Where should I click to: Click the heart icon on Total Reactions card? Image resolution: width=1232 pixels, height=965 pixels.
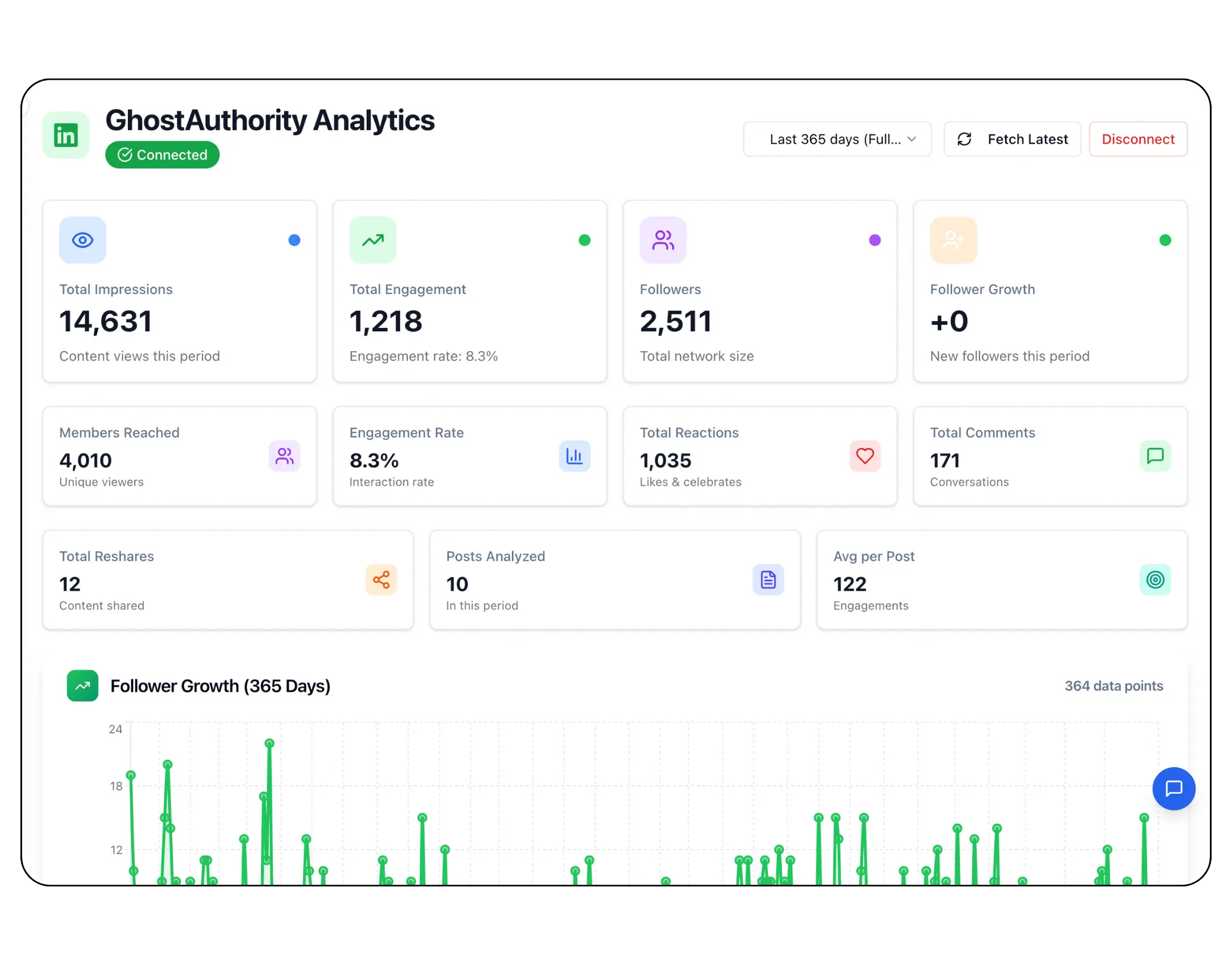tap(865, 456)
